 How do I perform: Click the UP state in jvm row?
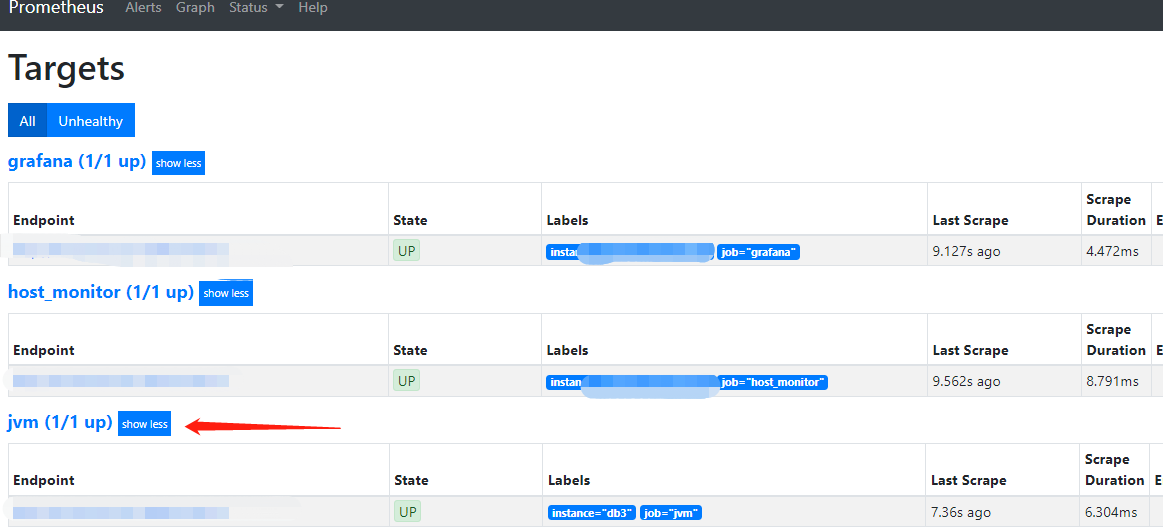tap(406, 511)
